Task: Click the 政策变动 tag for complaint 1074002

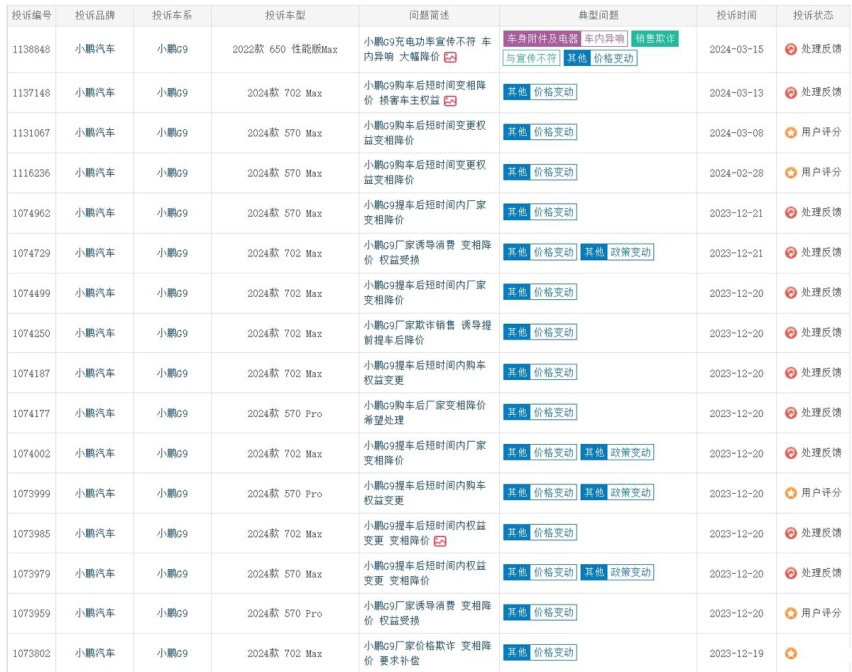Action: [630, 453]
